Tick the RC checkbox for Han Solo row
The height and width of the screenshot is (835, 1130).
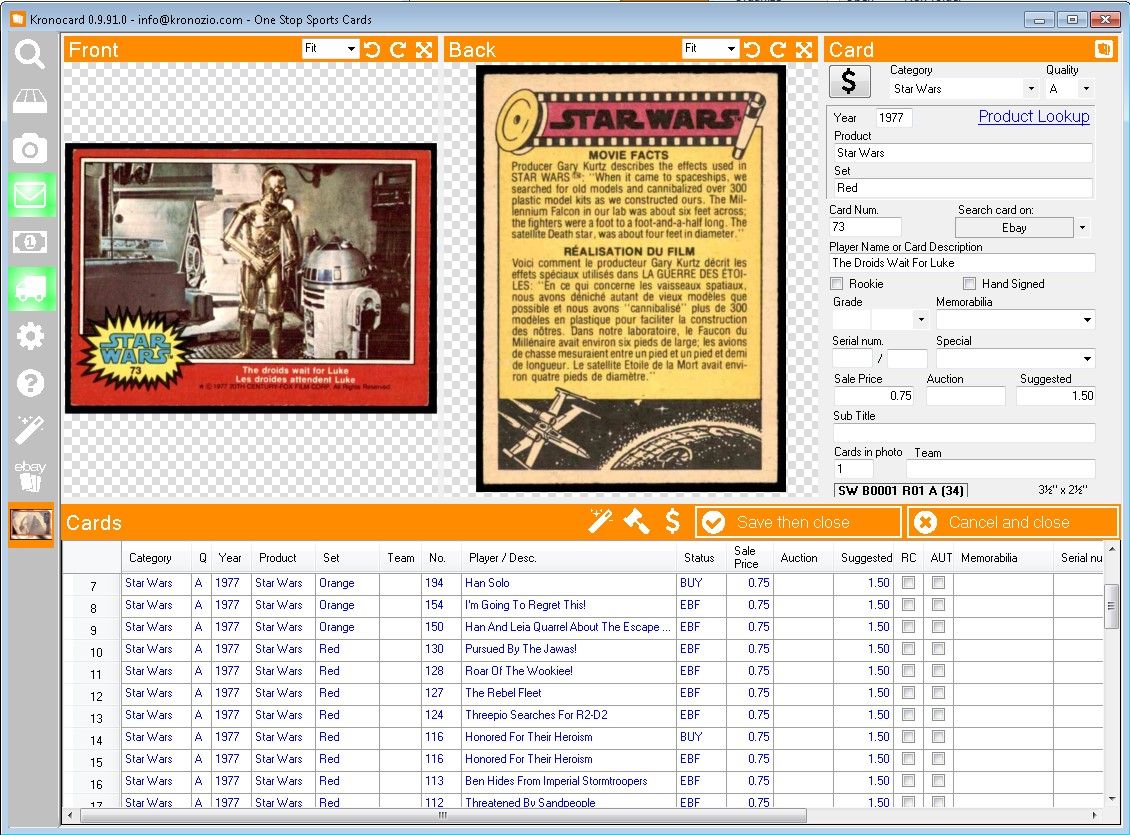909,583
